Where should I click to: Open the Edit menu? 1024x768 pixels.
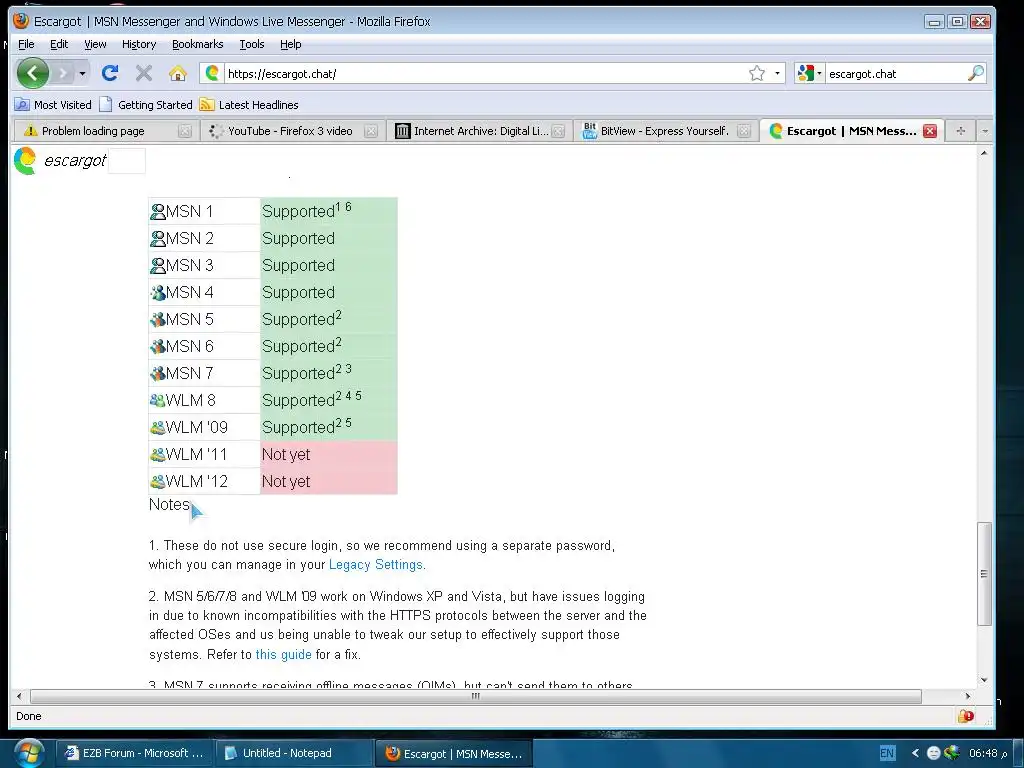coord(59,44)
